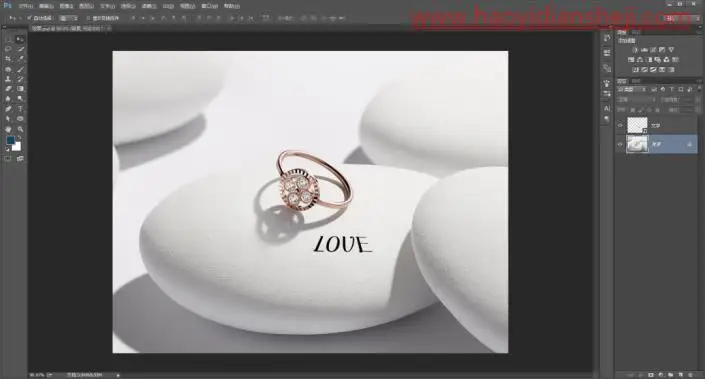Image resolution: width=705 pixels, height=379 pixels.
Task: Select the Horizontal Type tool
Action: 20,109
